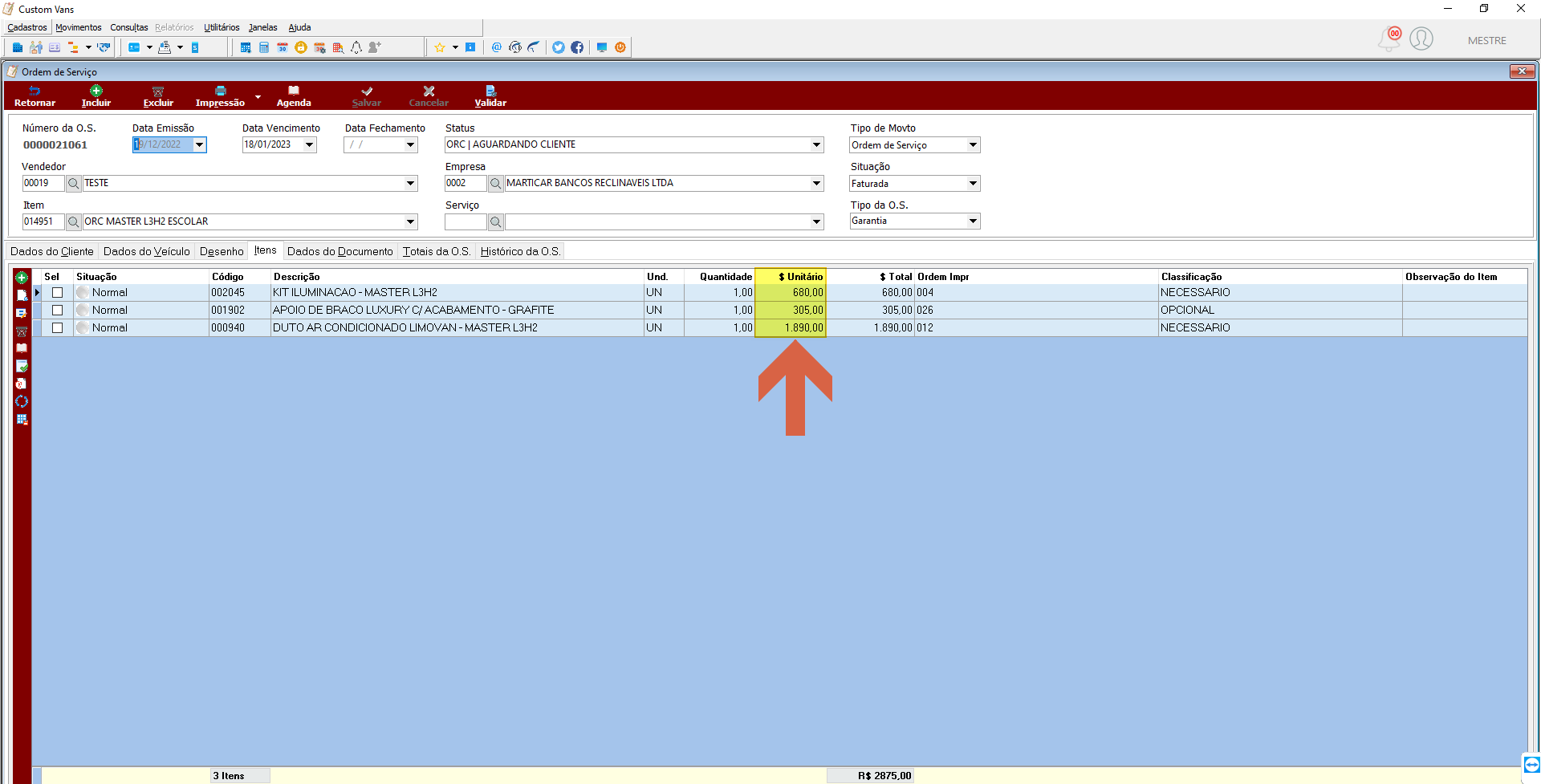This screenshot has height=784, width=1541.
Task: Click the $ Unitário column header
Action: pyautogui.click(x=791, y=277)
